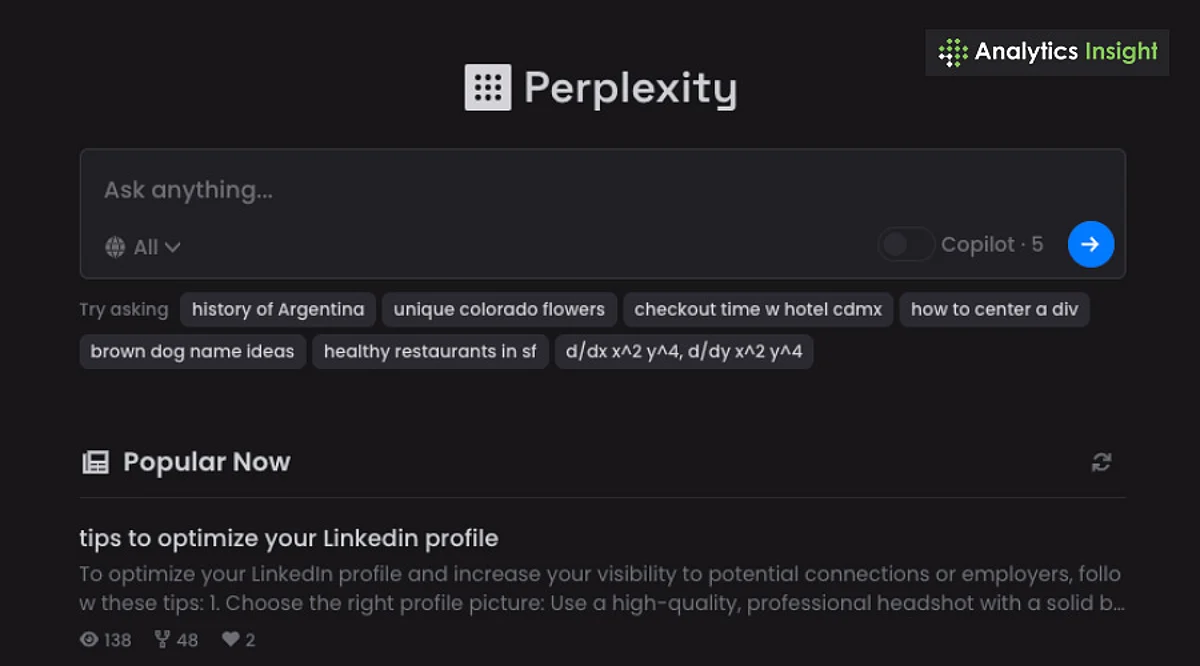1200x666 pixels.
Task: Click the Analytics Insight logo
Action: 1047,52
